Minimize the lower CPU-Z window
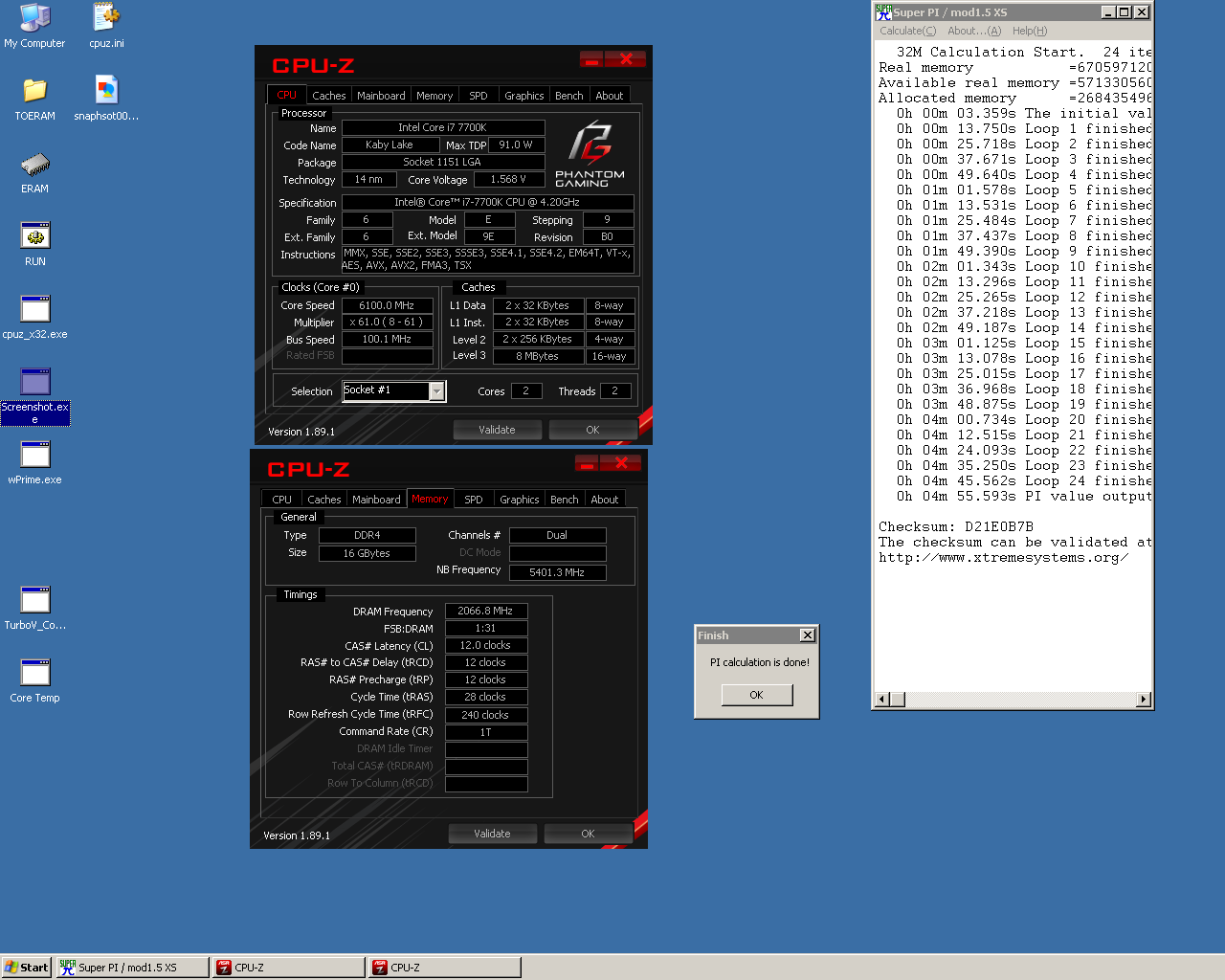The width and height of the screenshot is (1225, 980). click(x=587, y=463)
